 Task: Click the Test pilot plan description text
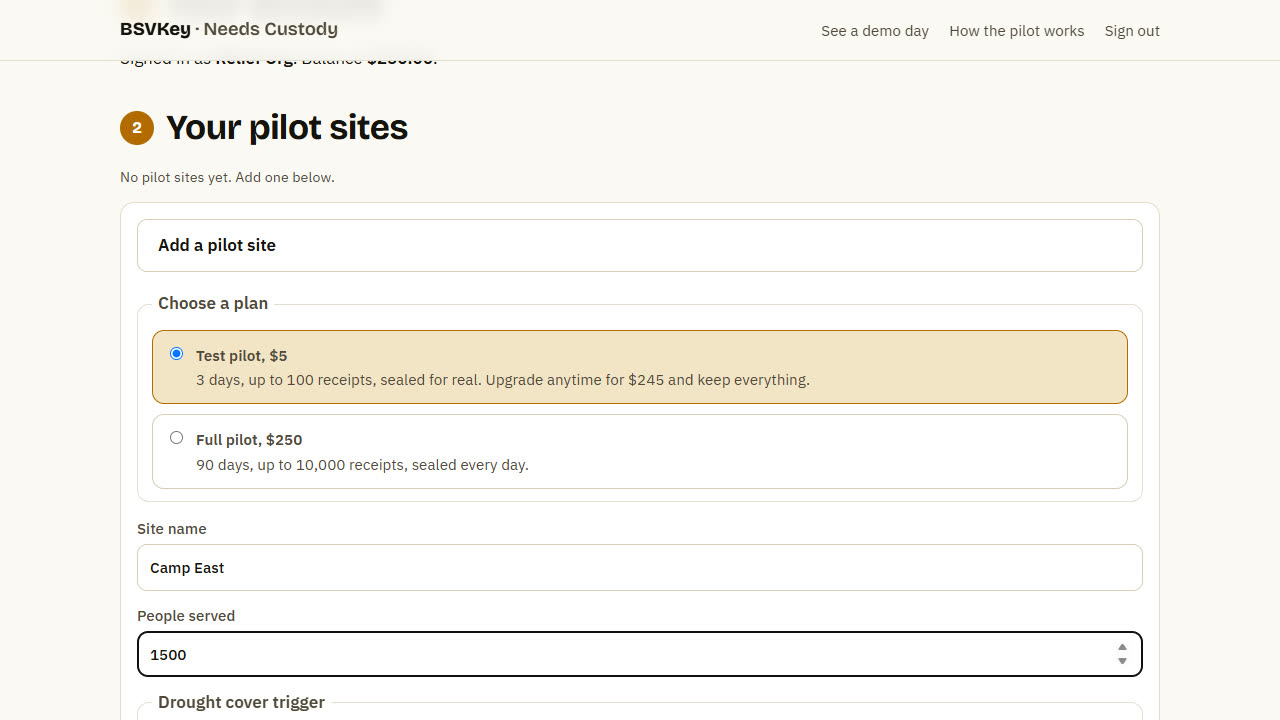tap(503, 380)
